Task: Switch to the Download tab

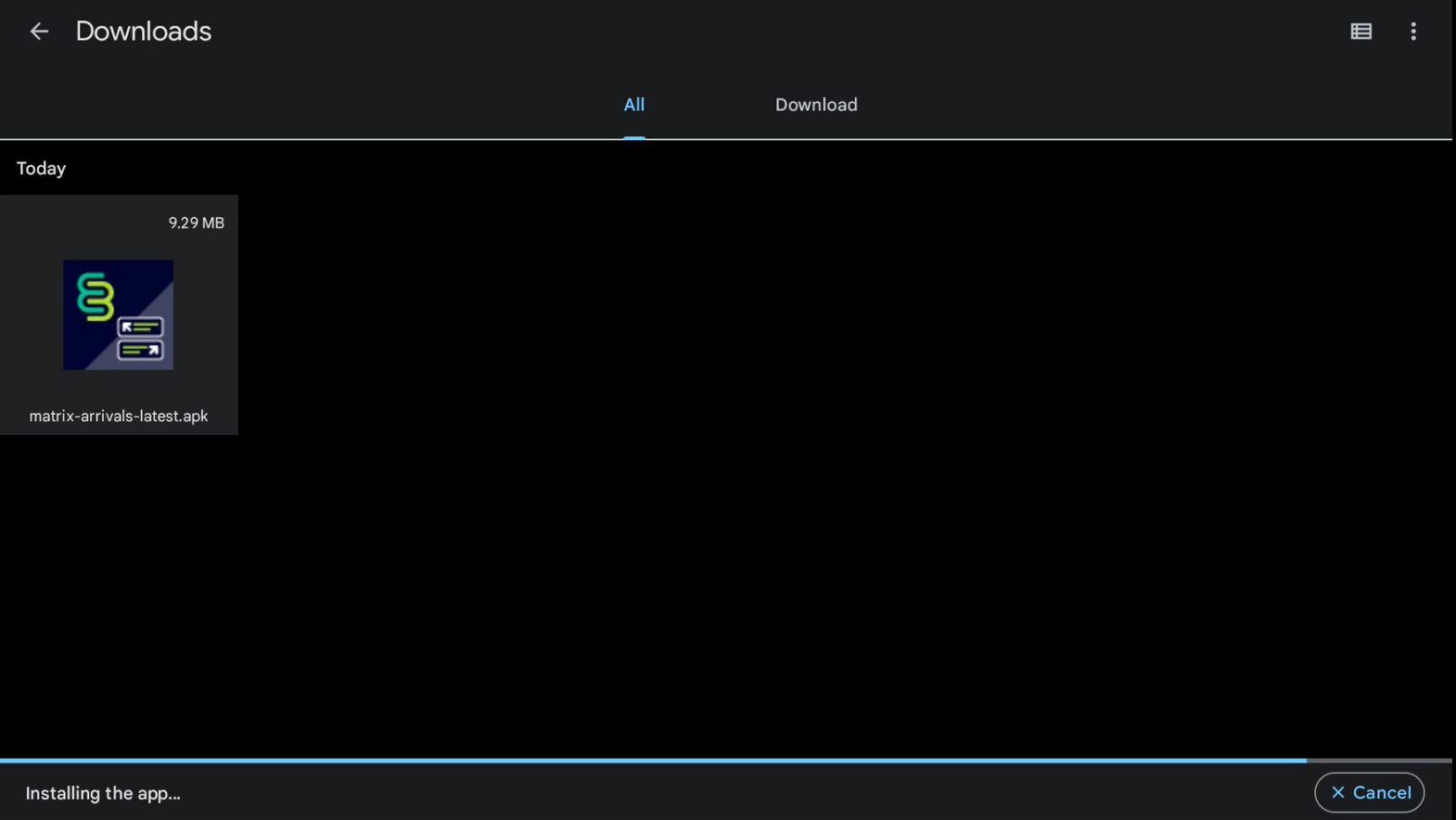Action: pyautogui.click(x=815, y=105)
